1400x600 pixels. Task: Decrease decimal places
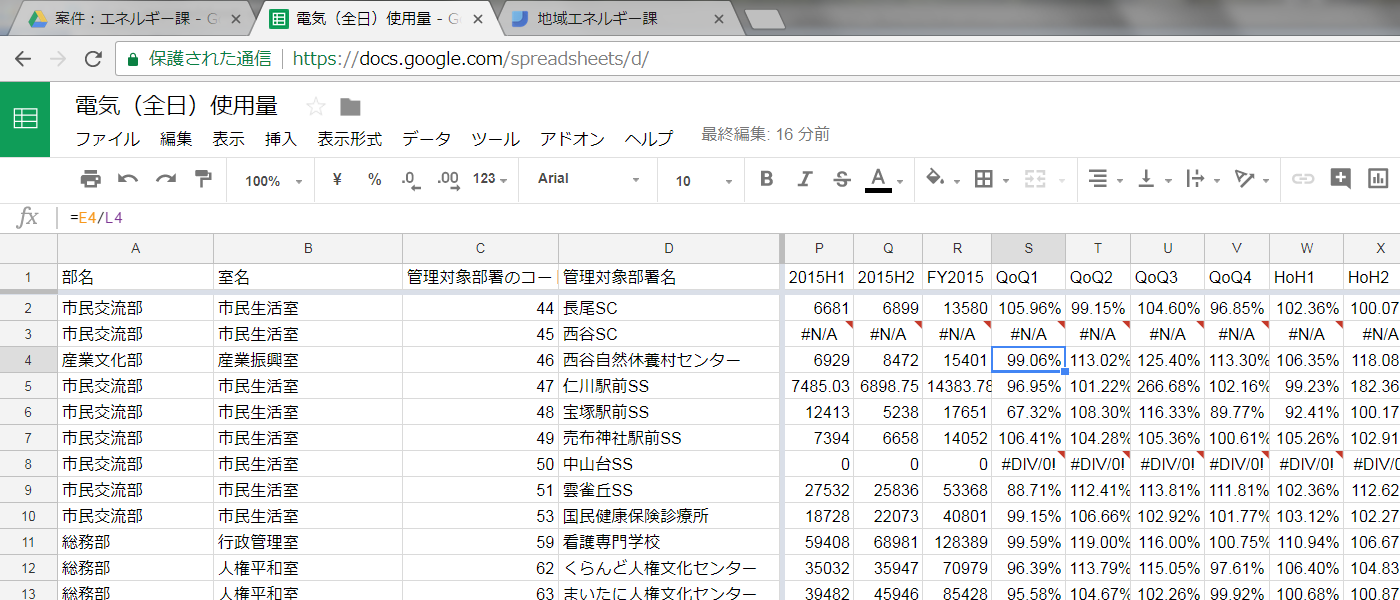point(410,179)
